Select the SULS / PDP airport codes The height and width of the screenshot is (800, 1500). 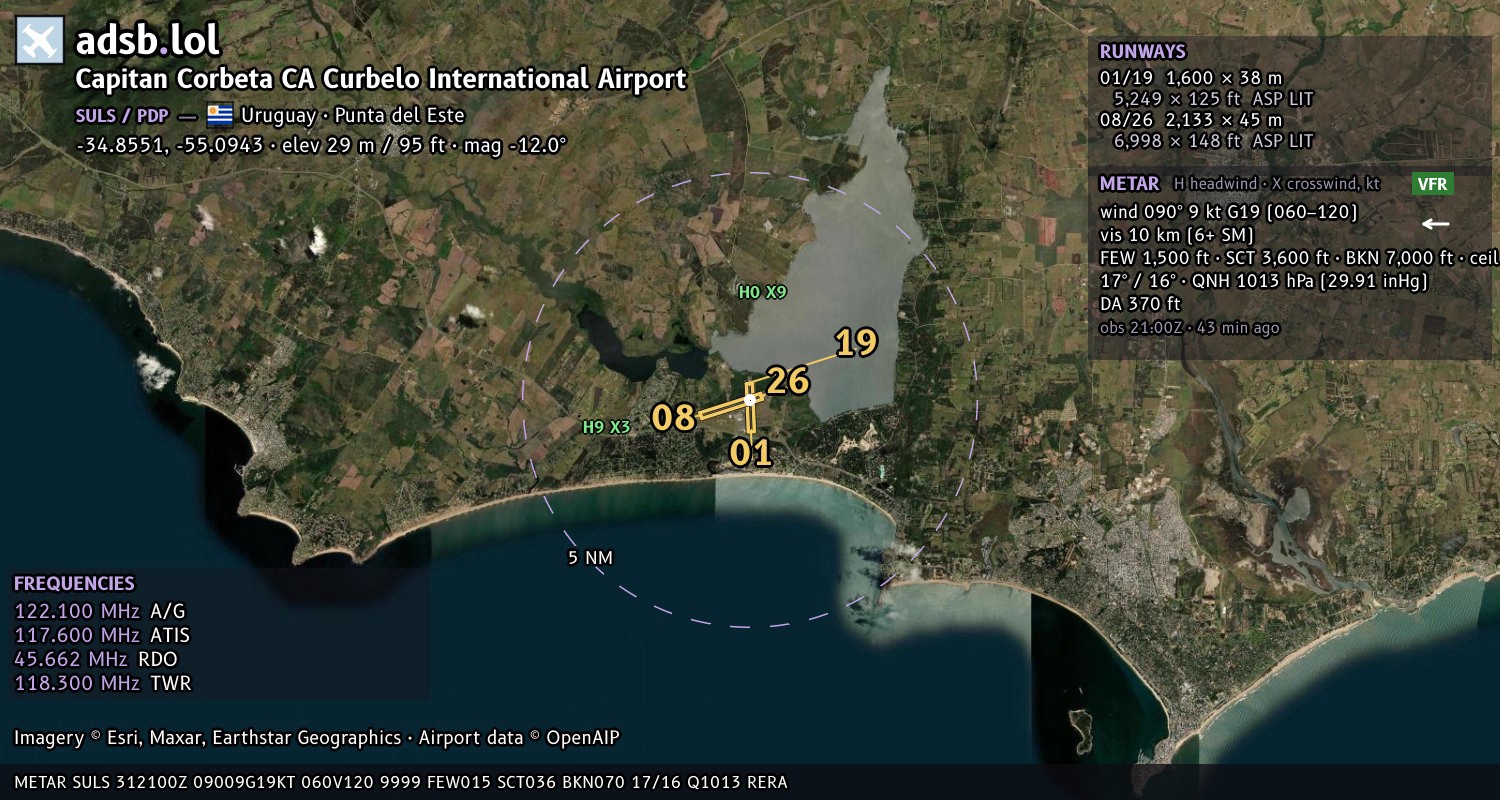[122, 115]
